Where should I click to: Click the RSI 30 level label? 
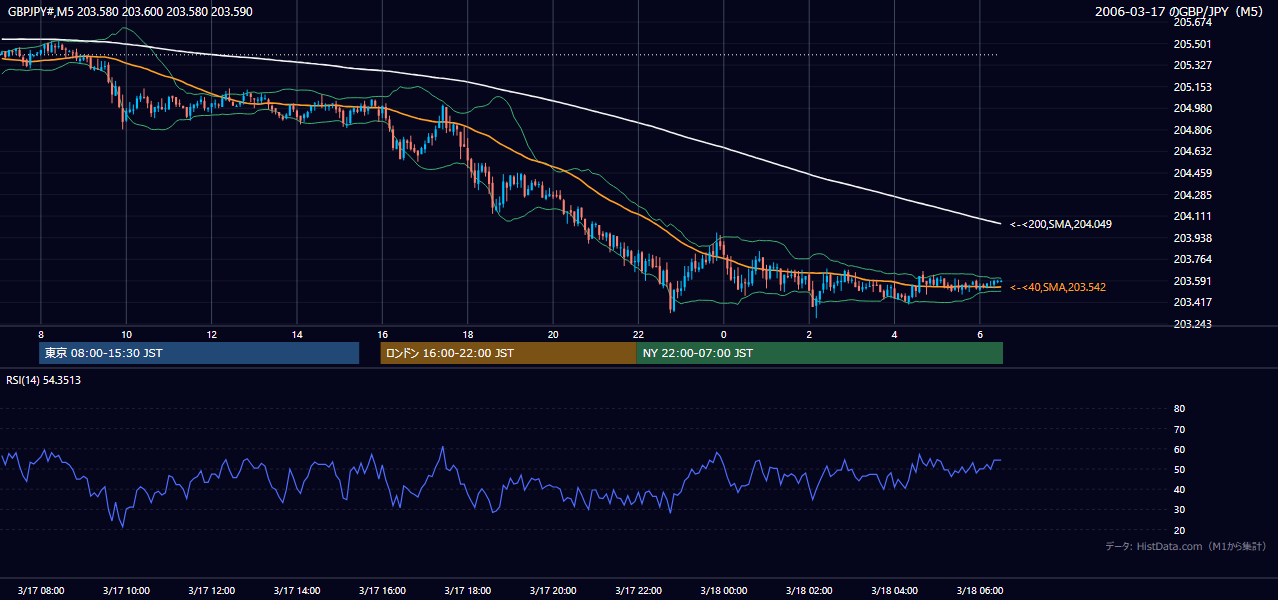pyautogui.click(x=1179, y=510)
